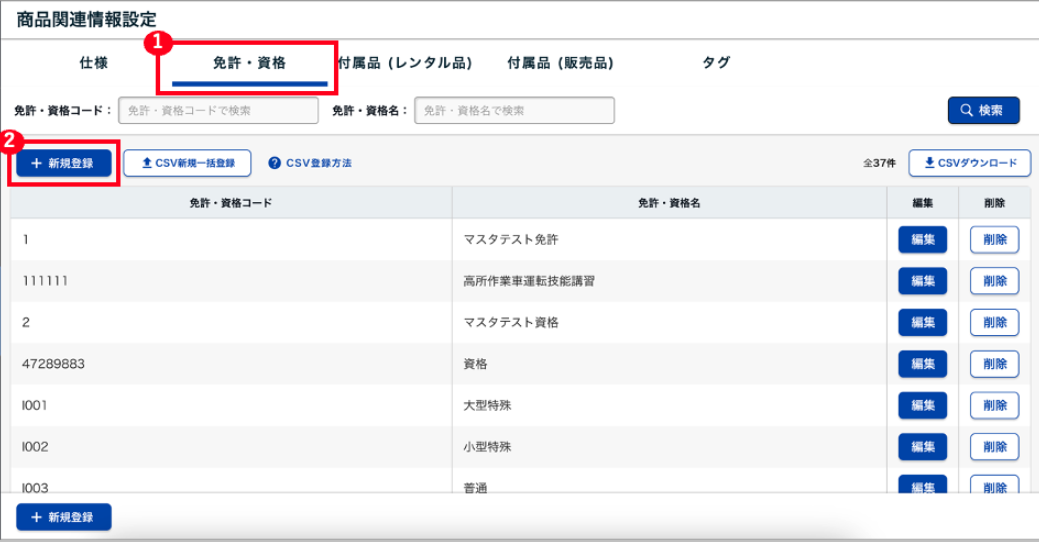The image size is (1039, 542).
Task: Click the 免許・資格コード column header
Action: pos(231,203)
